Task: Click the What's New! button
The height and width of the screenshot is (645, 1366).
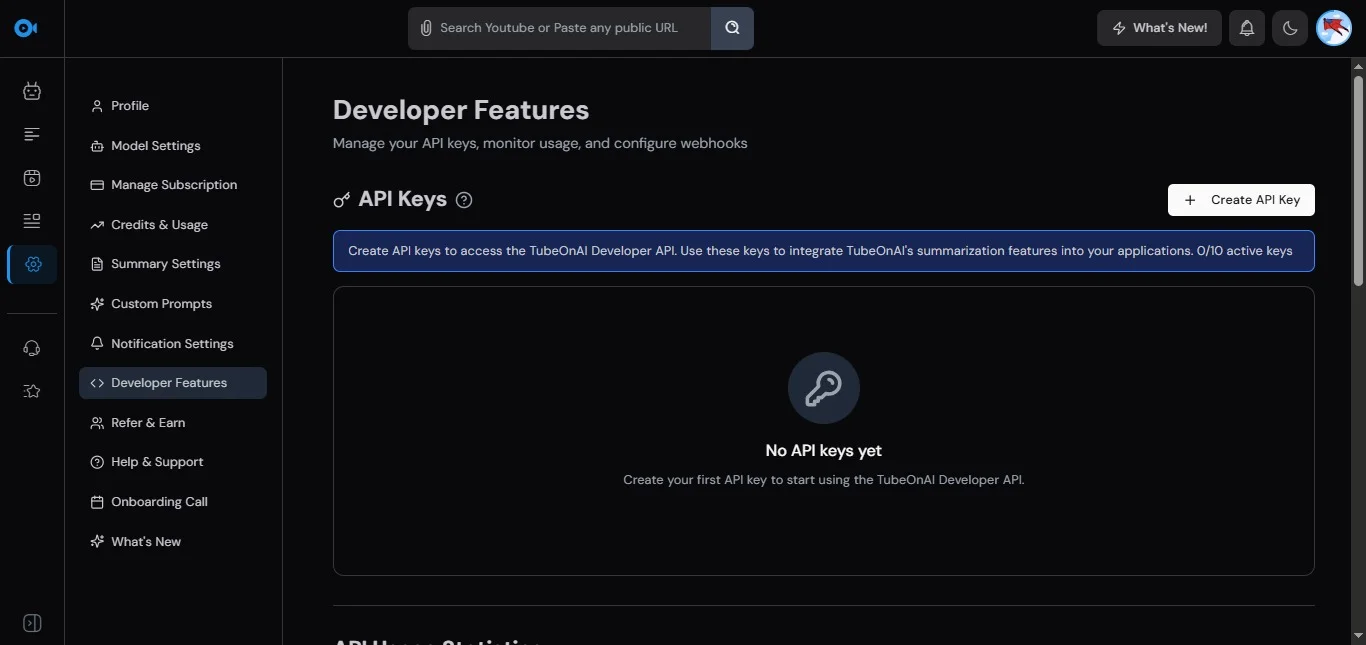Action: pos(1159,28)
